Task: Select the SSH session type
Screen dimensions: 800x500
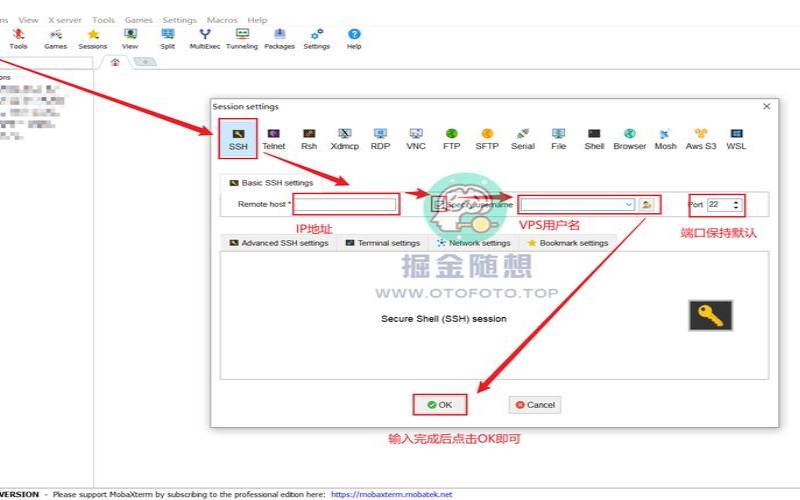Action: 238,139
